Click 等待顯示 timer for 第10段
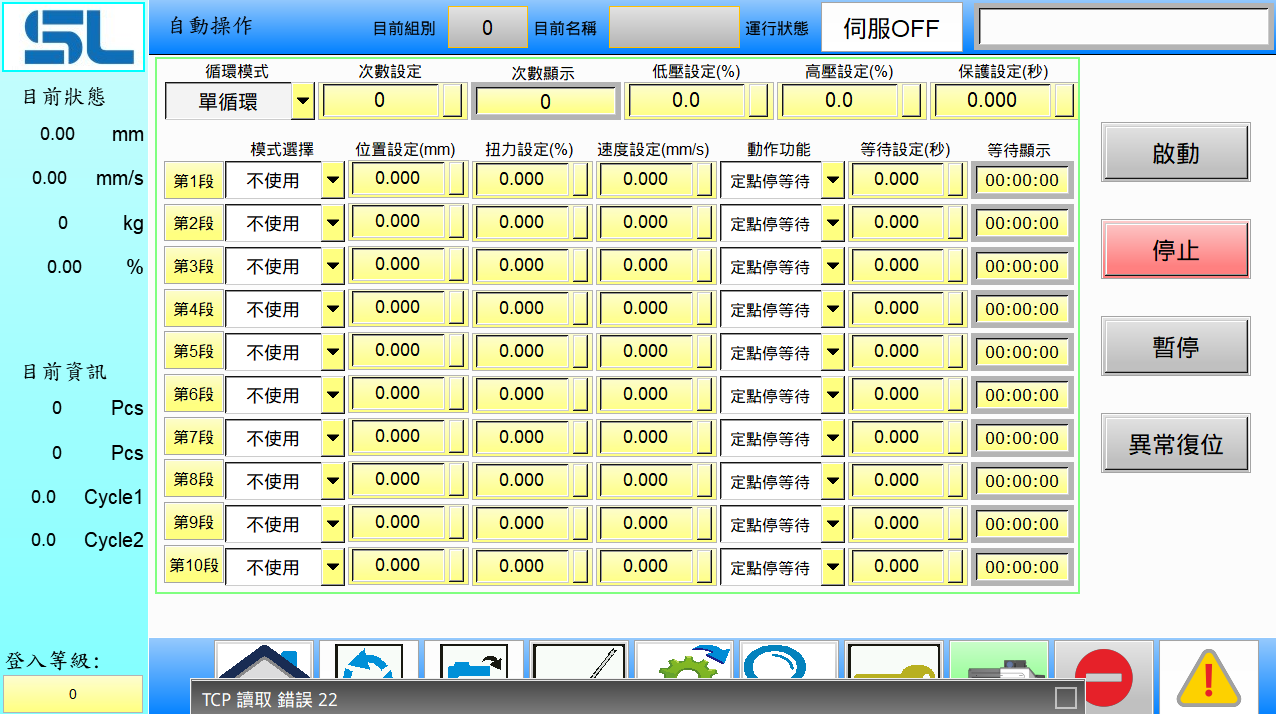This screenshot has width=1276, height=714. (x=1022, y=567)
